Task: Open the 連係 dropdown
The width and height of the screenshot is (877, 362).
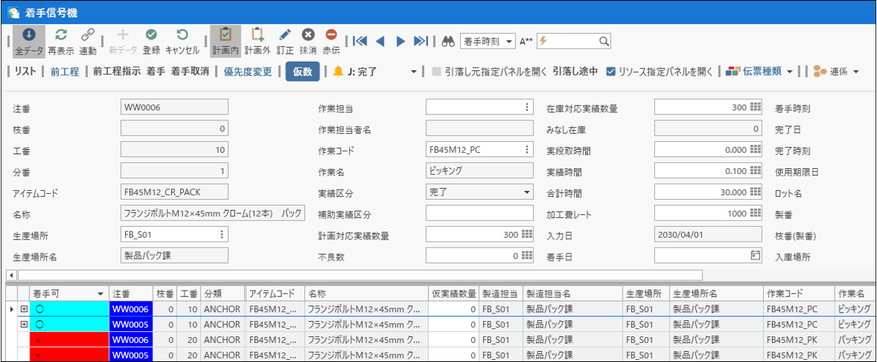Action: click(x=856, y=72)
